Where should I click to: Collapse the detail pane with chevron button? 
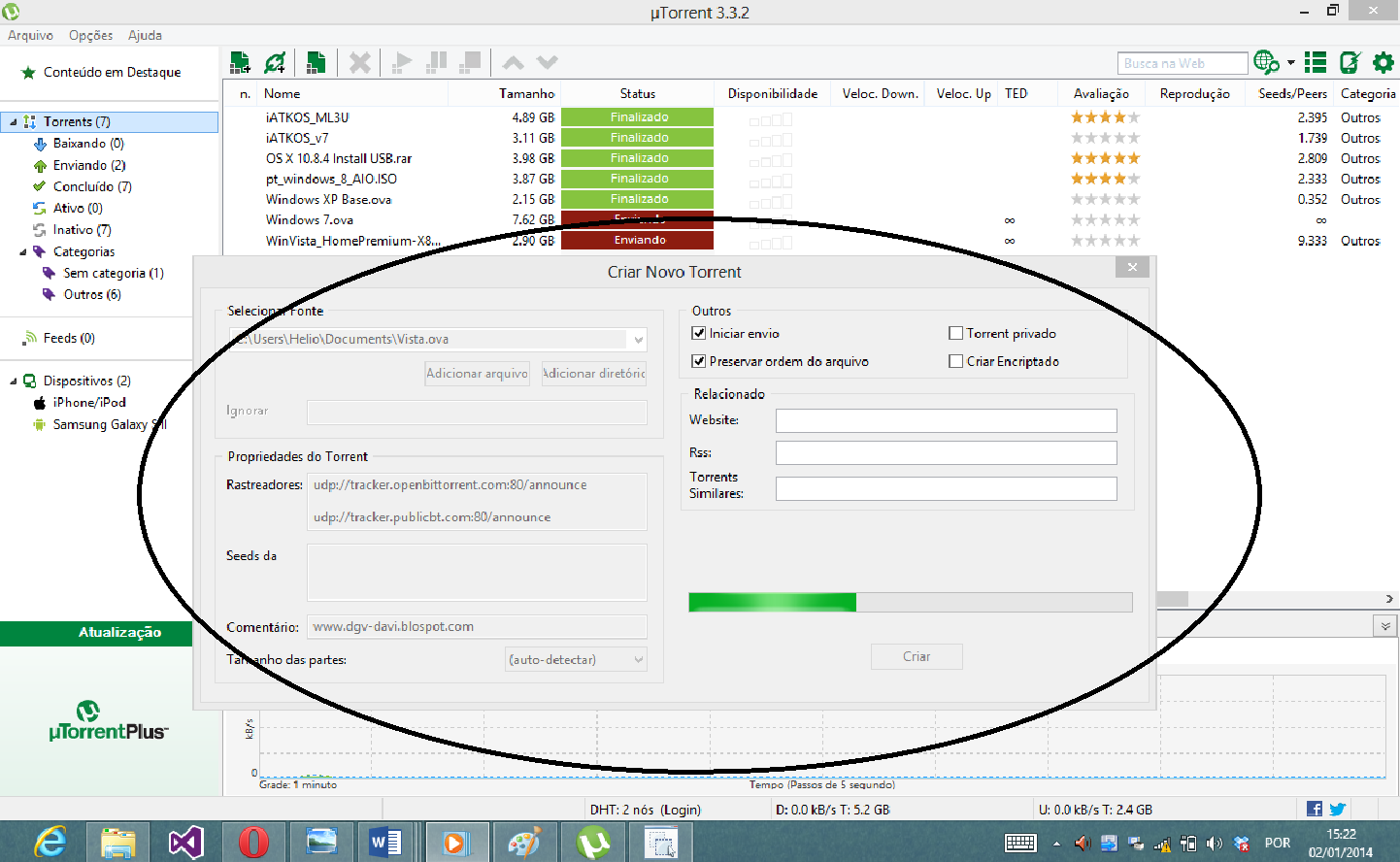(x=1385, y=626)
